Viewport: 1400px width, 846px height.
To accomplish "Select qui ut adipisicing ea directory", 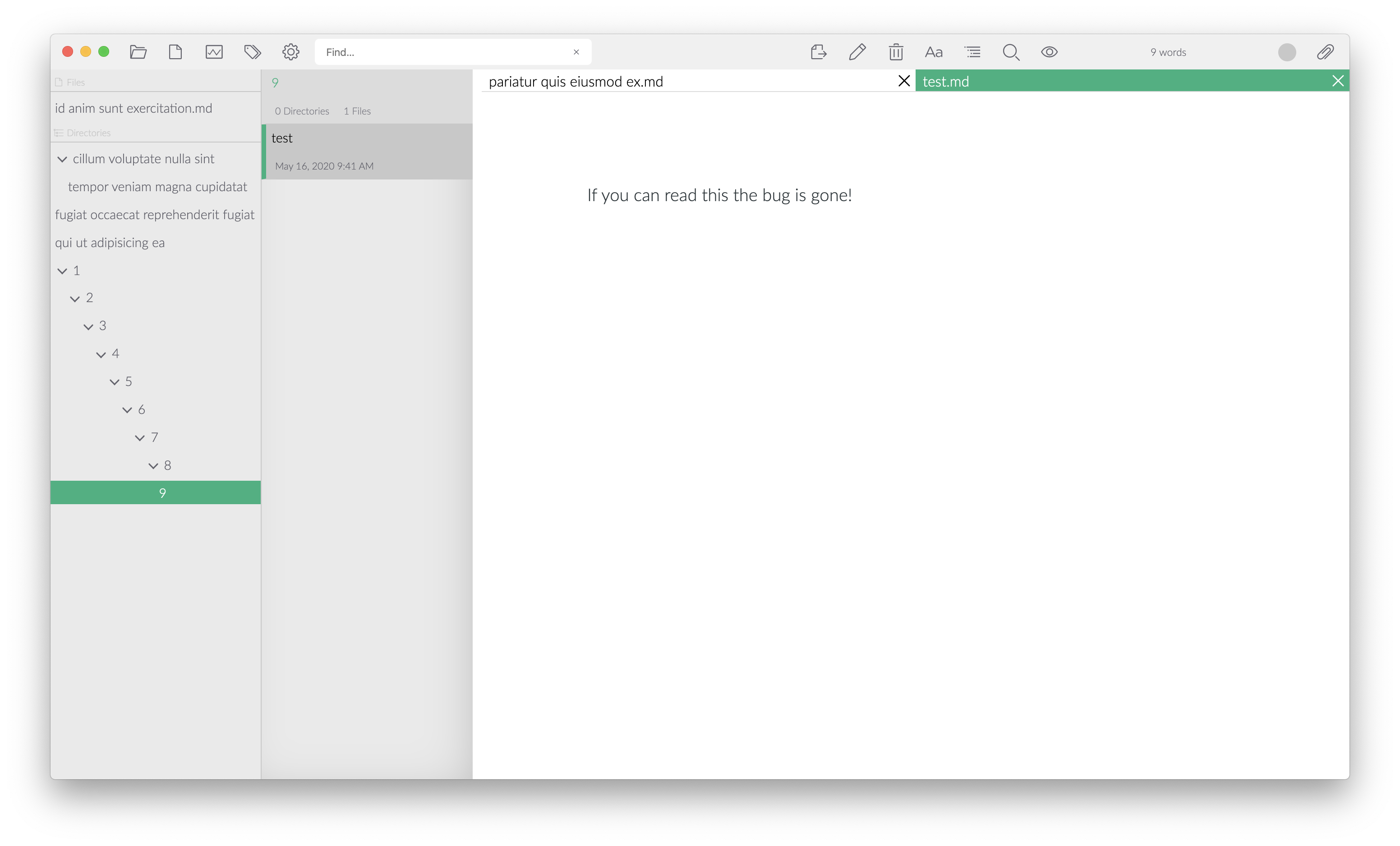I will [x=110, y=242].
